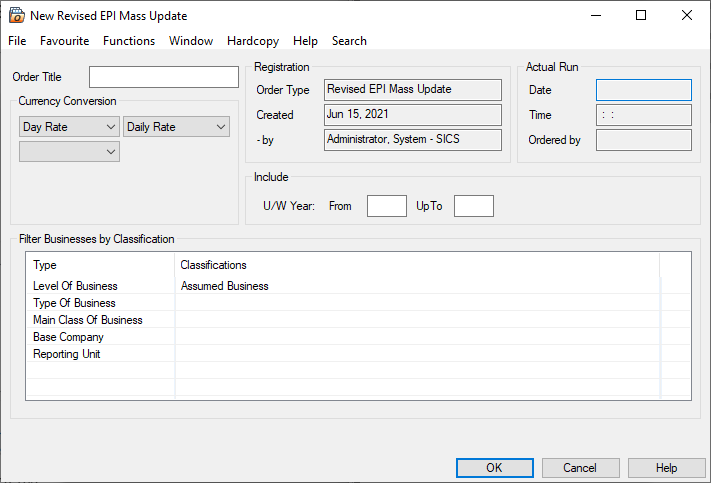
Task: Open the Hardcopy menu
Action: (254, 41)
